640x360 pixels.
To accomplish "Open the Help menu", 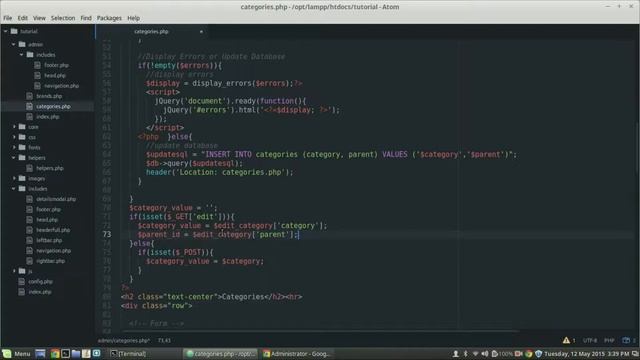I will [133, 18].
